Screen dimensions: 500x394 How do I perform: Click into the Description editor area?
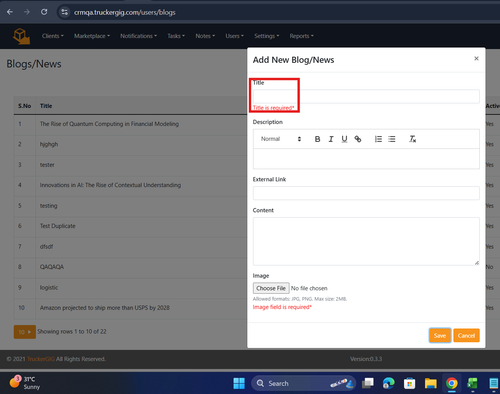(x=366, y=159)
